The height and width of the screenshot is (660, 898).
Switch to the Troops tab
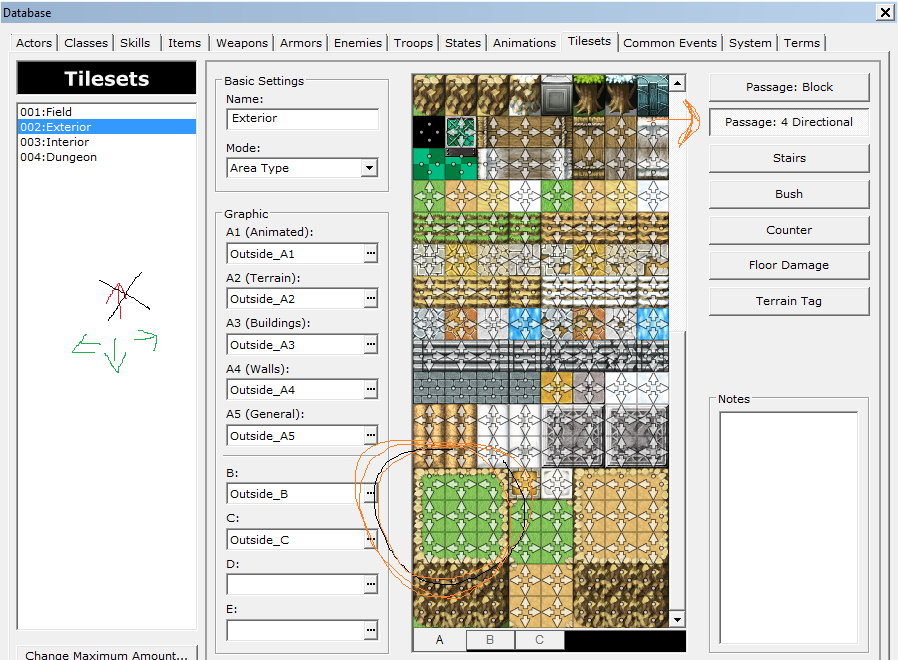(x=413, y=43)
